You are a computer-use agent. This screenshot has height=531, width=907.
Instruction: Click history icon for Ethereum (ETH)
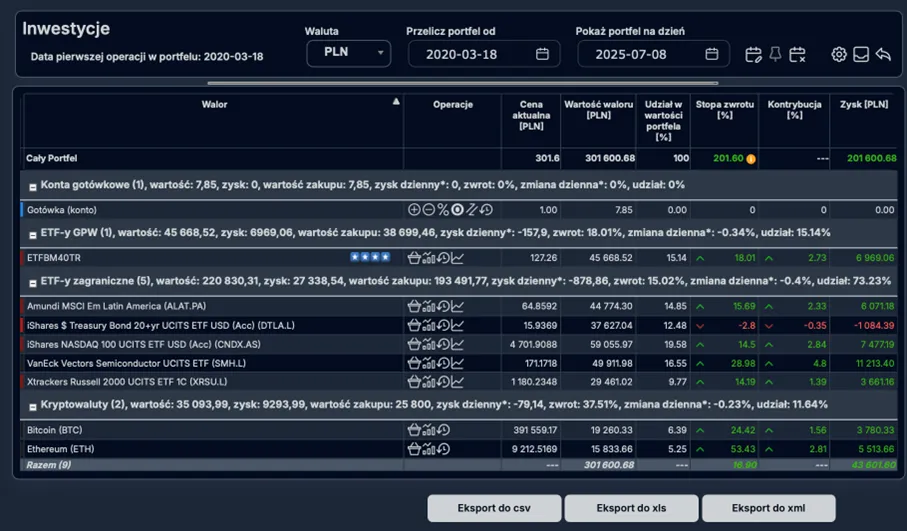(x=443, y=449)
